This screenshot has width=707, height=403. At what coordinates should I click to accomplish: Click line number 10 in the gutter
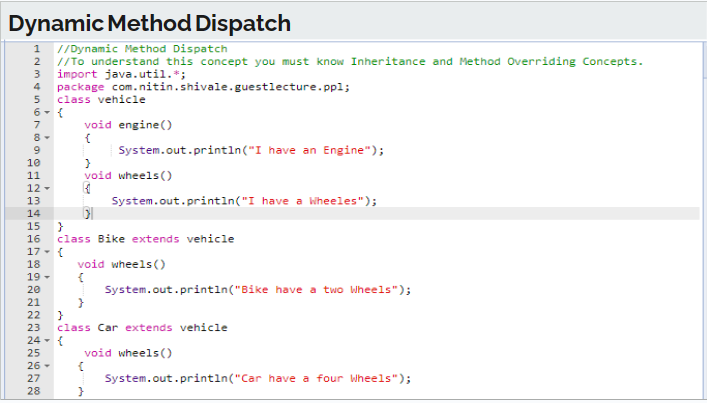[x=34, y=163]
